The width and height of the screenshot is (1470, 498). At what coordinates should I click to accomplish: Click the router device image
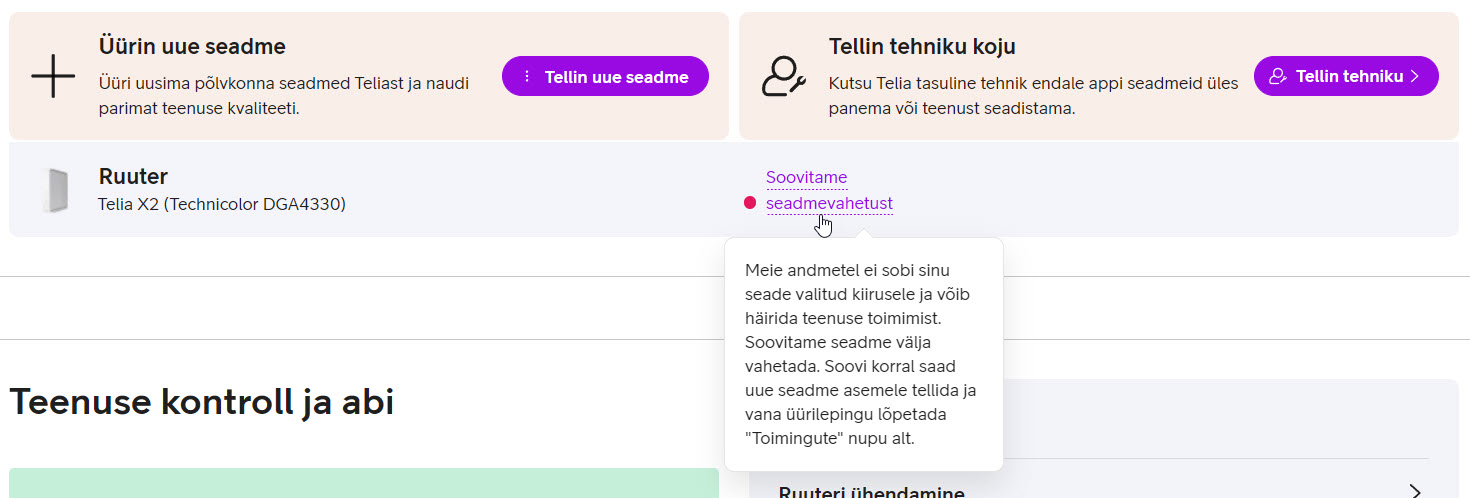(54, 190)
